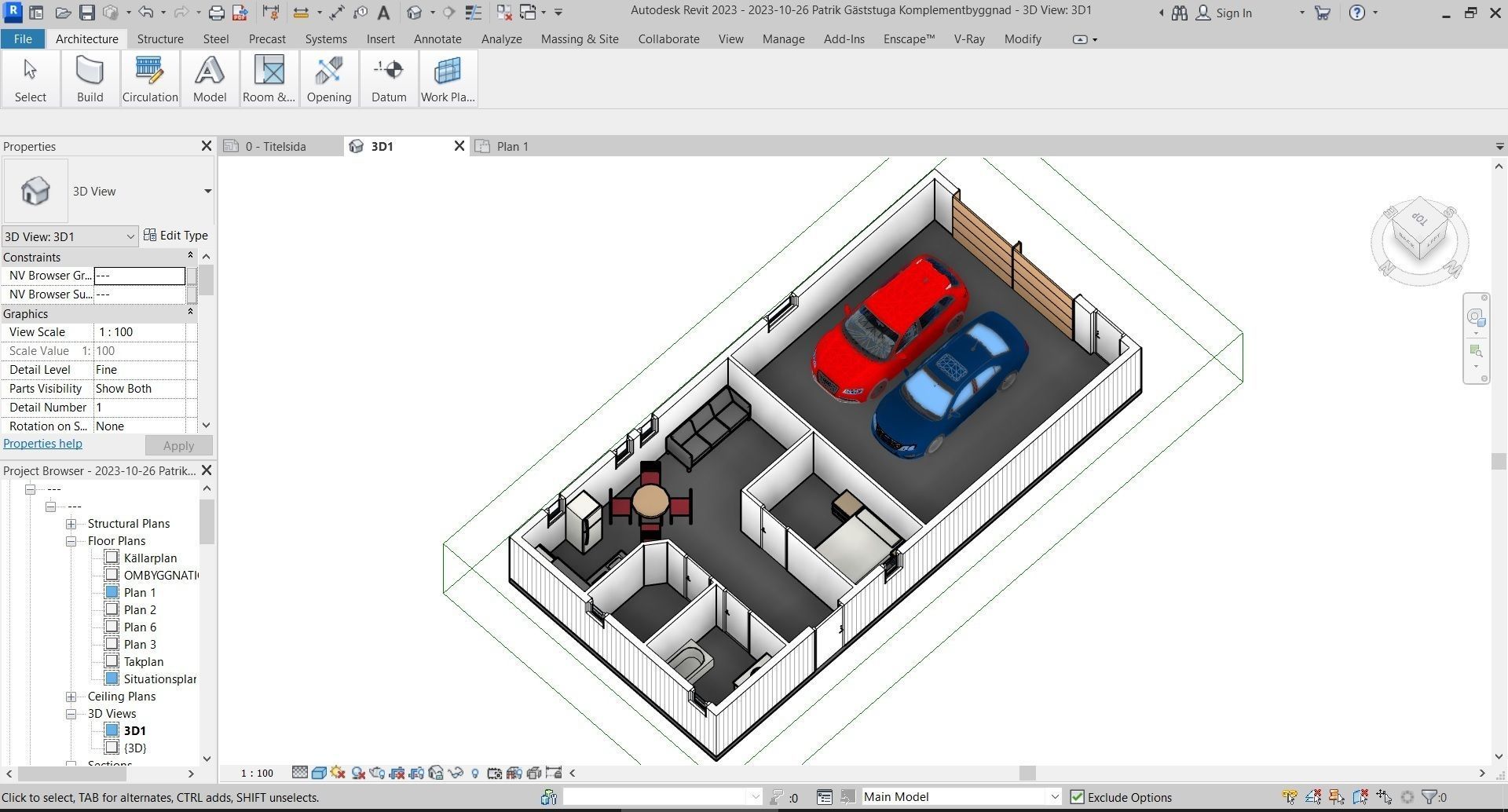Toggle Sun Path off/on
Screen dimensions: 1508x812
(x=338, y=773)
